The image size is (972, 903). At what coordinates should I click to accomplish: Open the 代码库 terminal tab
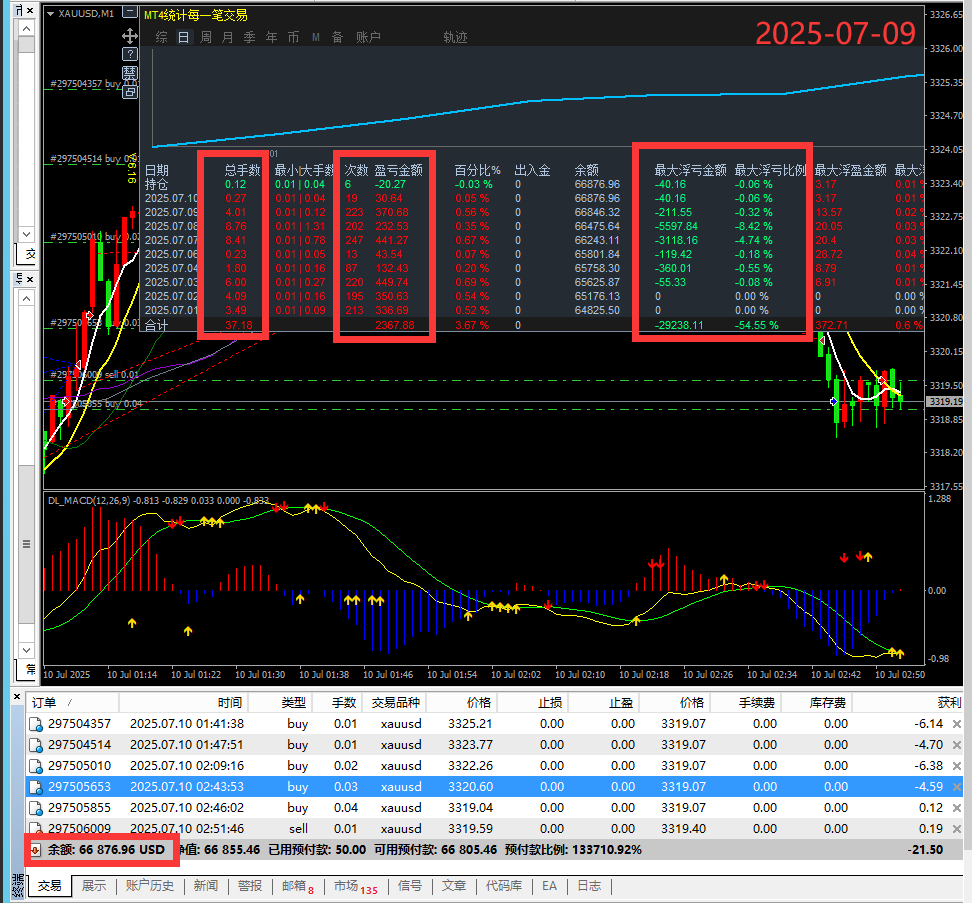click(x=504, y=886)
